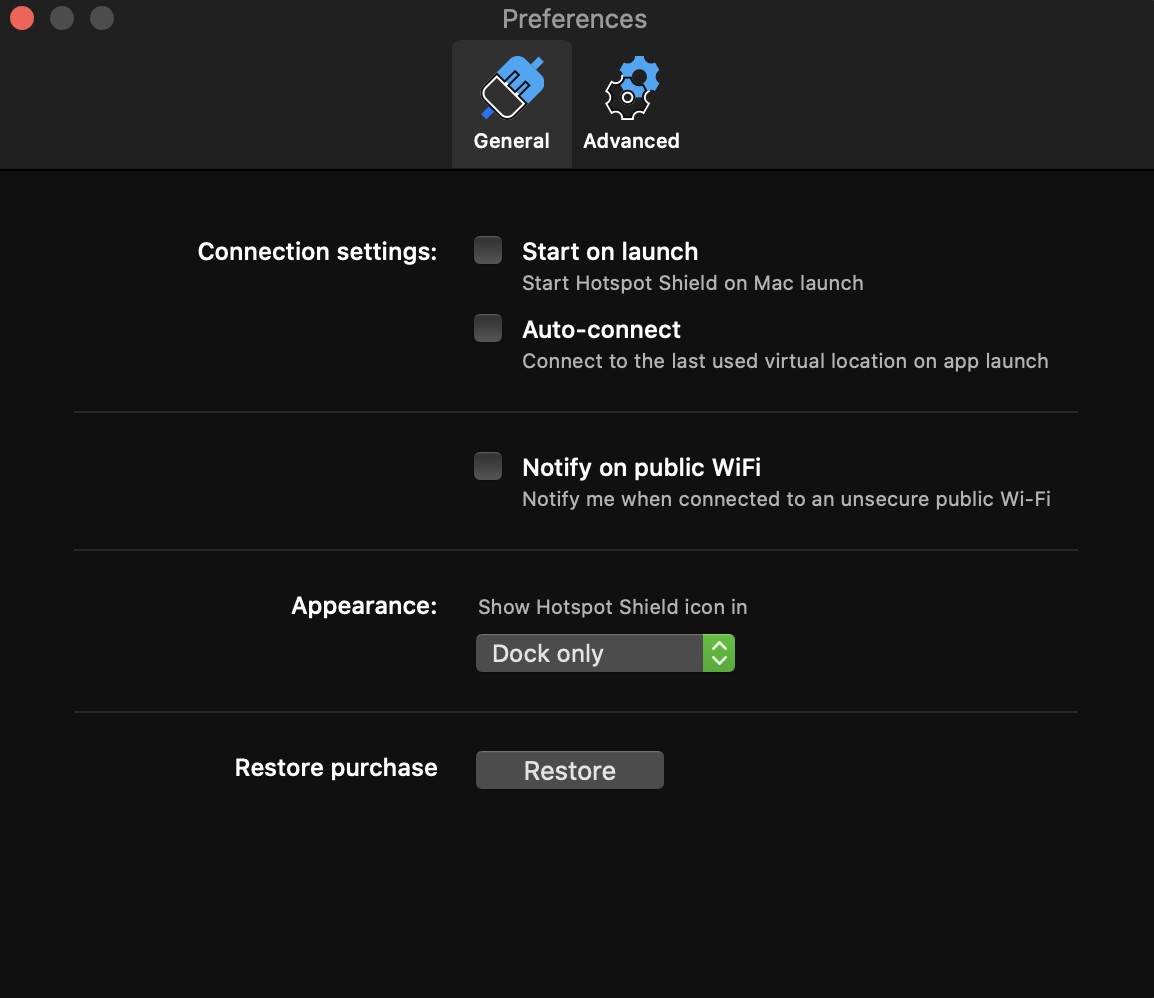Click the 'Restore purchase' label
1154x998 pixels.
click(x=336, y=768)
